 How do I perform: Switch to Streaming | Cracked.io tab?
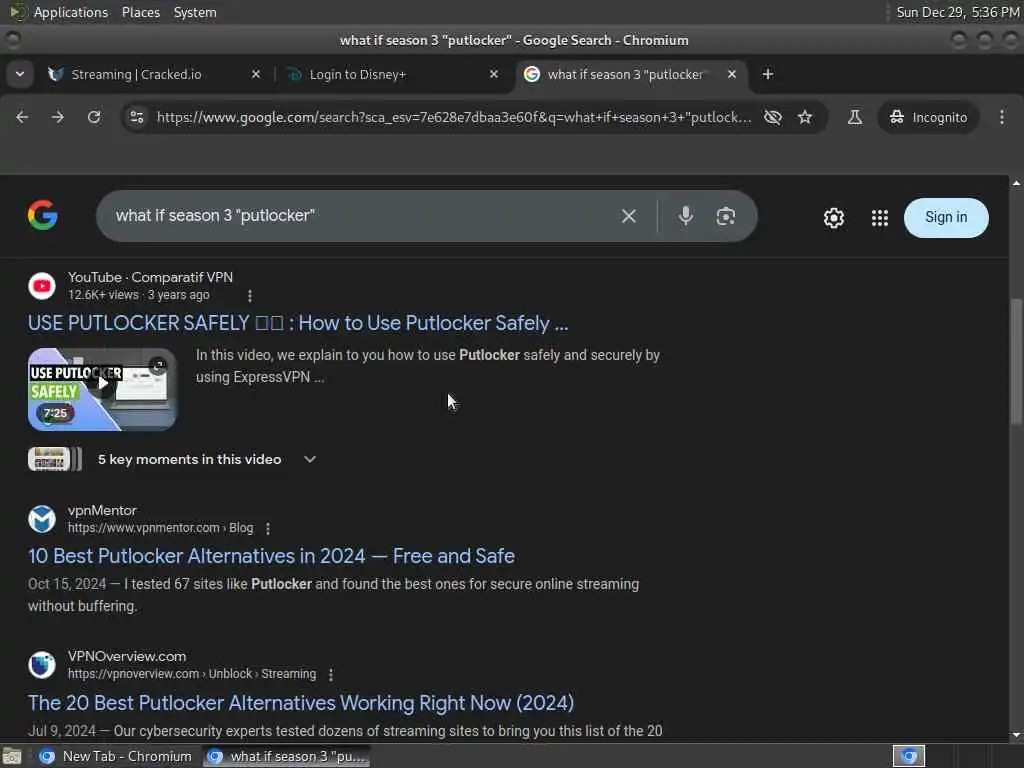click(136, 74)
